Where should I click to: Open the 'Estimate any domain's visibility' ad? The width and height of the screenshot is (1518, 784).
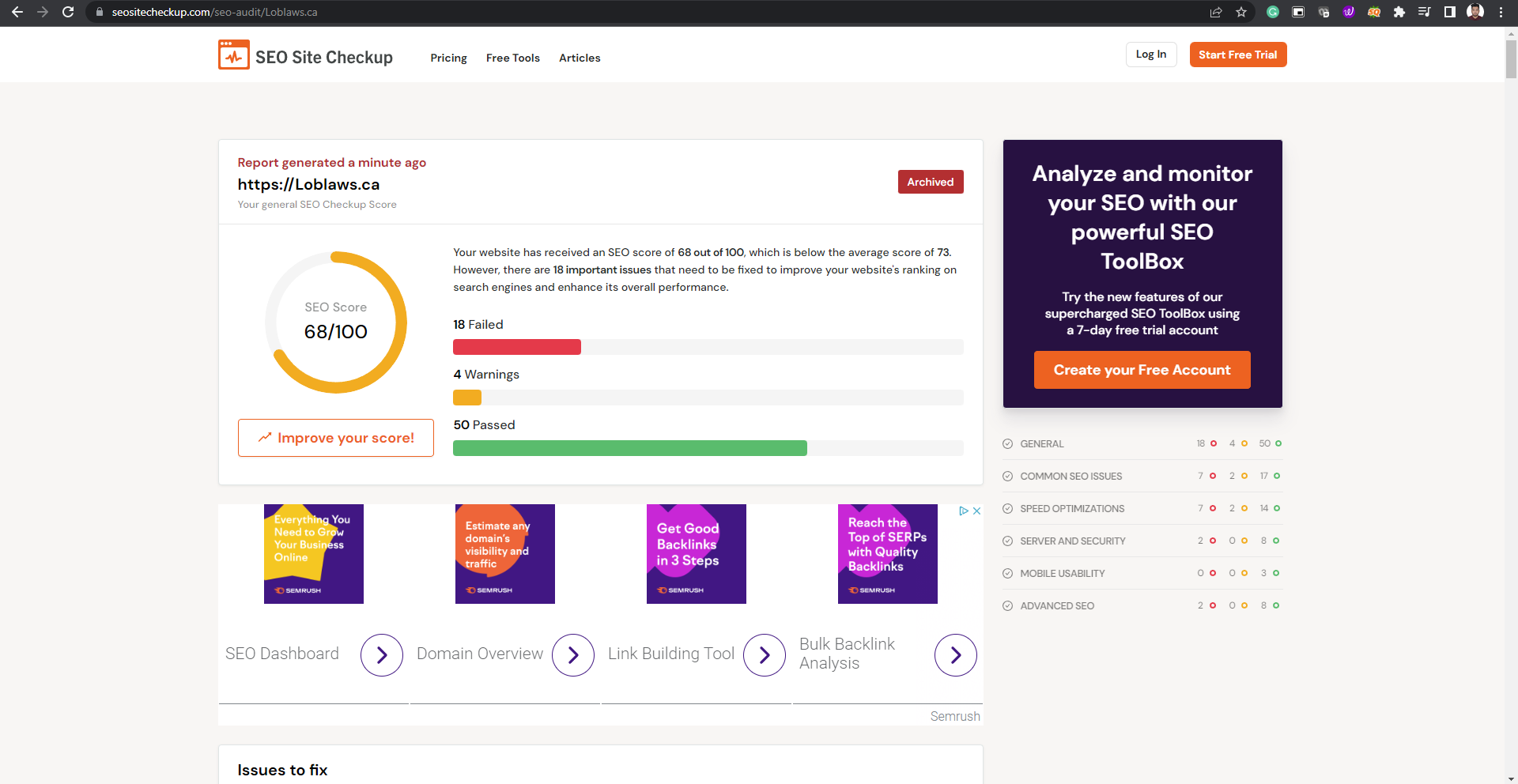(x=505, y=554)
